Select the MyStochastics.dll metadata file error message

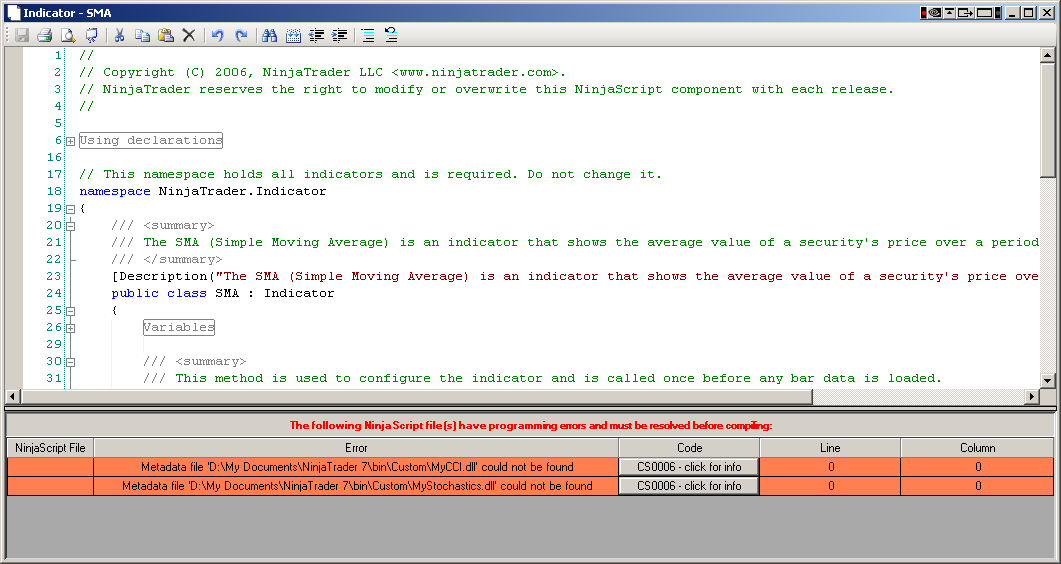pyautogui.click(x=357, y=486)
